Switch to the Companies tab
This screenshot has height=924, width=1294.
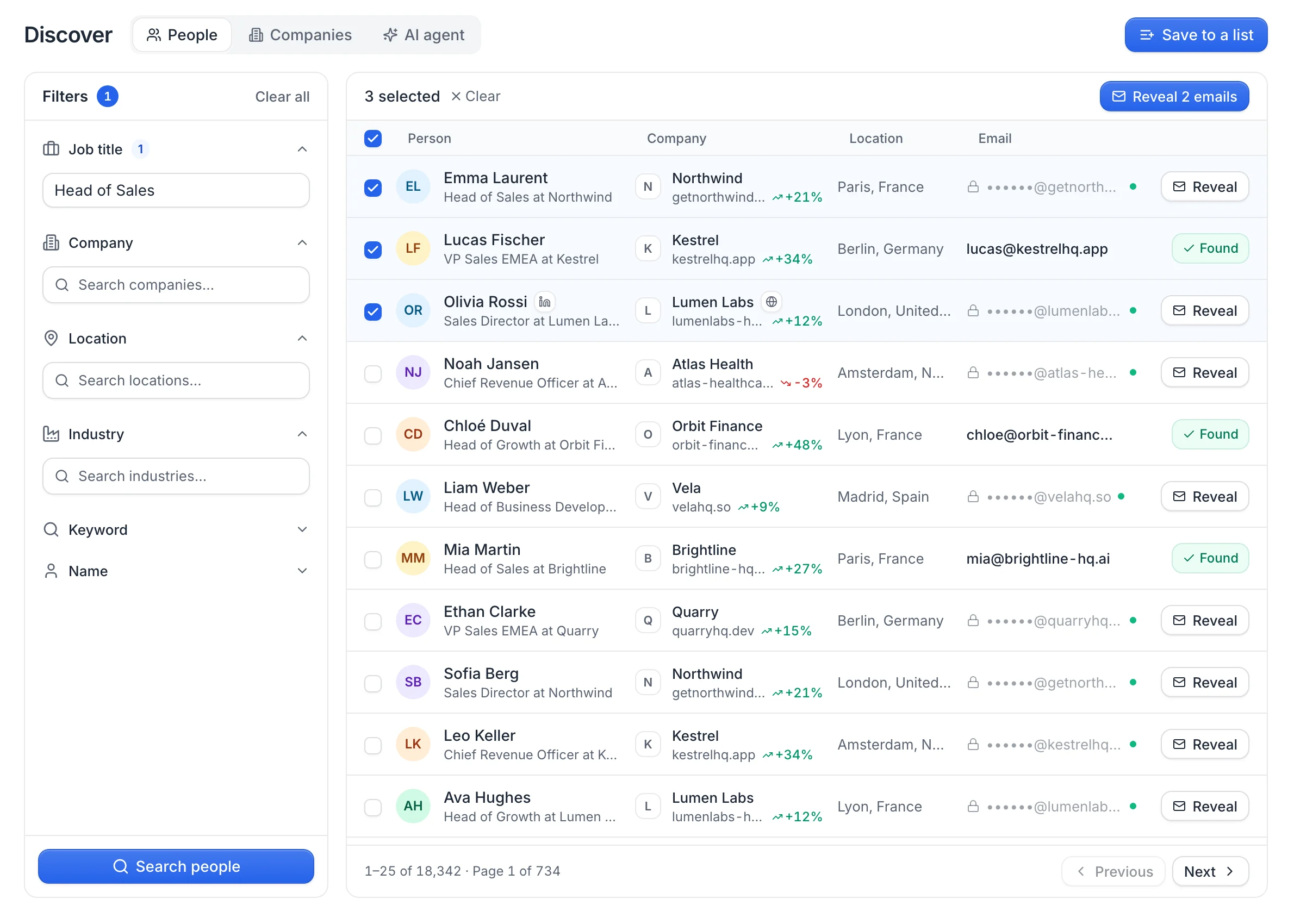(300, 35)
